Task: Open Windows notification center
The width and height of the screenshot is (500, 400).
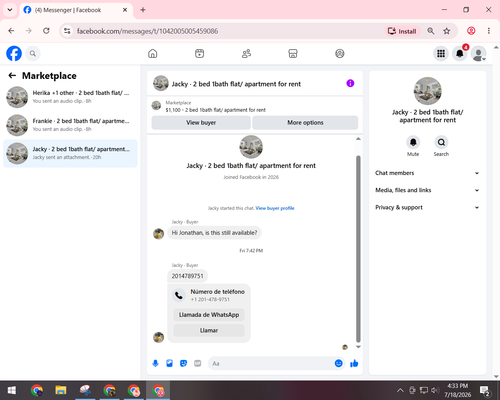Action: point(485,390)
